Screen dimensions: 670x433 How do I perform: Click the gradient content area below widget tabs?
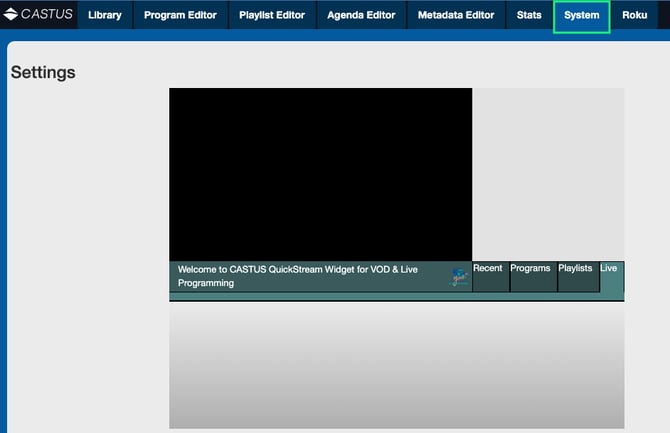coord(396,365)
